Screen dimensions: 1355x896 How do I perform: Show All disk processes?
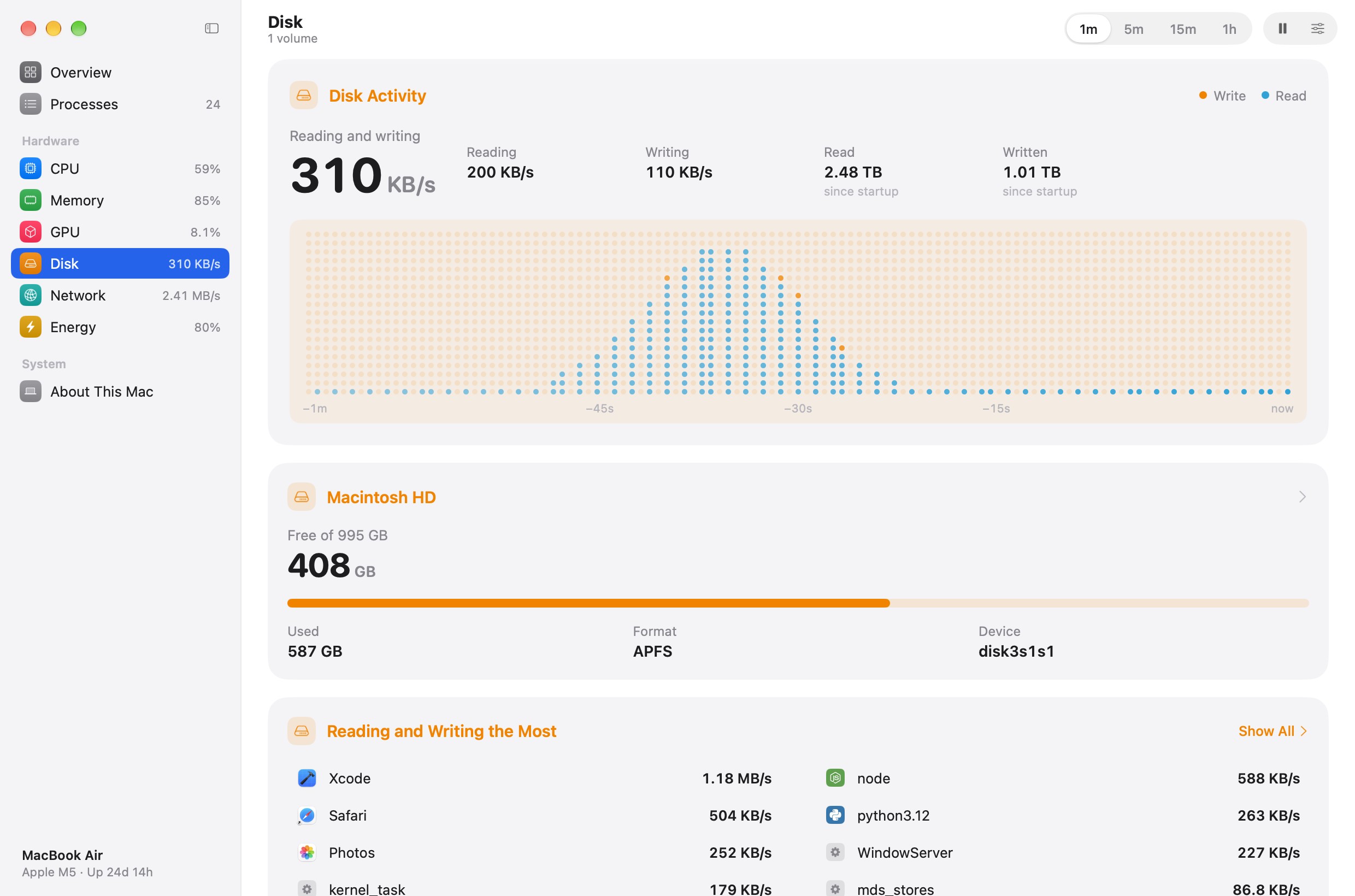[x=1272, y=731]
